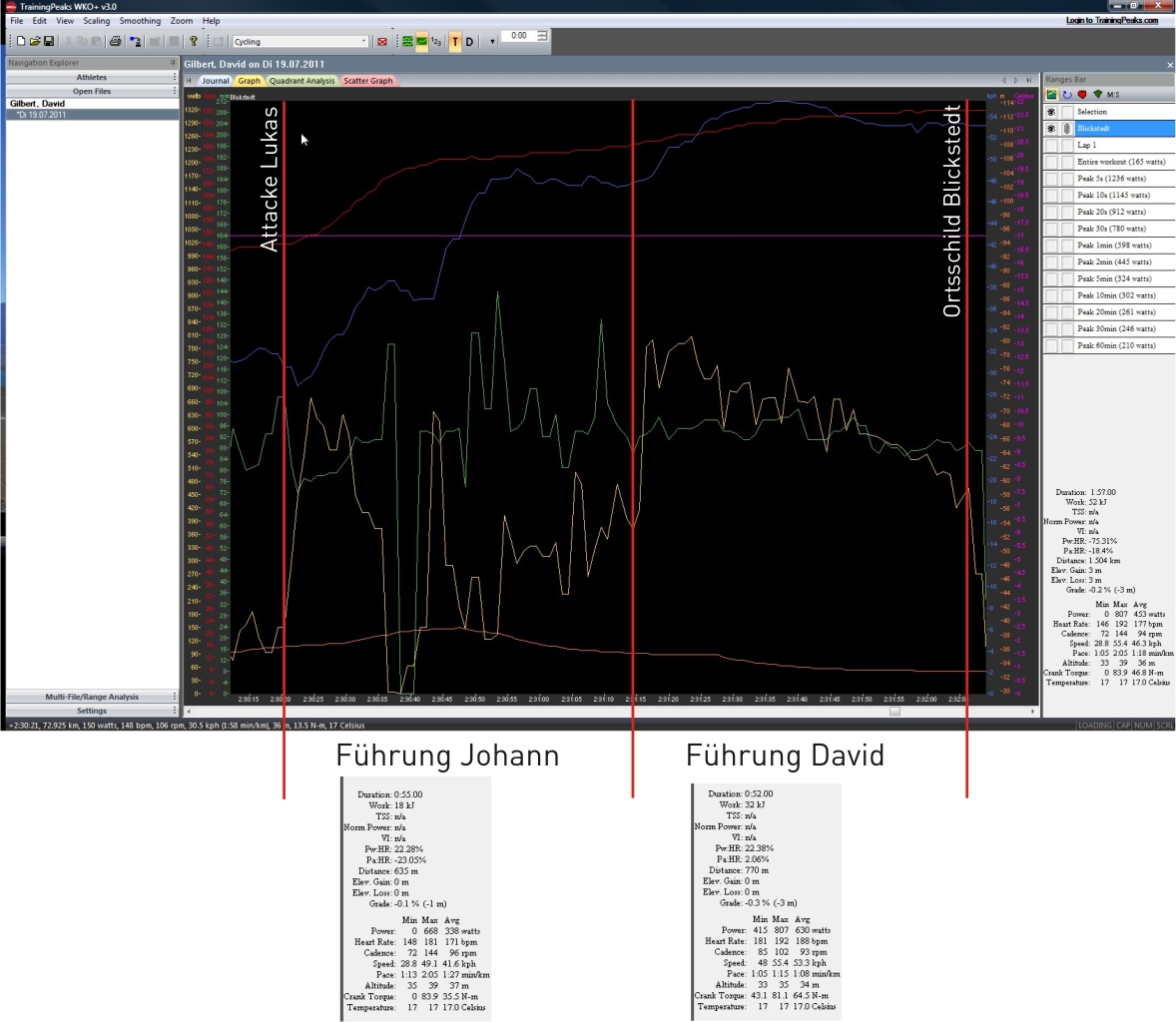Click the last-tab navigation arrow near Ranges Bar

(x=1030, y=80)
